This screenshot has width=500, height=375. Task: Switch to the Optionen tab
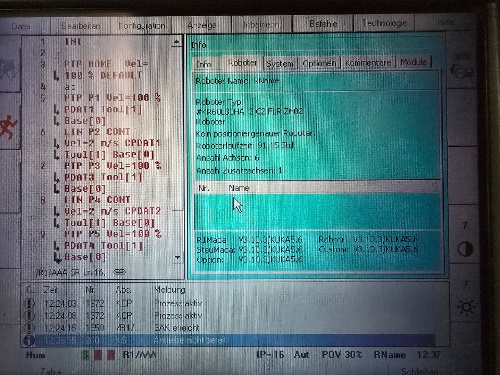[319, 63]
